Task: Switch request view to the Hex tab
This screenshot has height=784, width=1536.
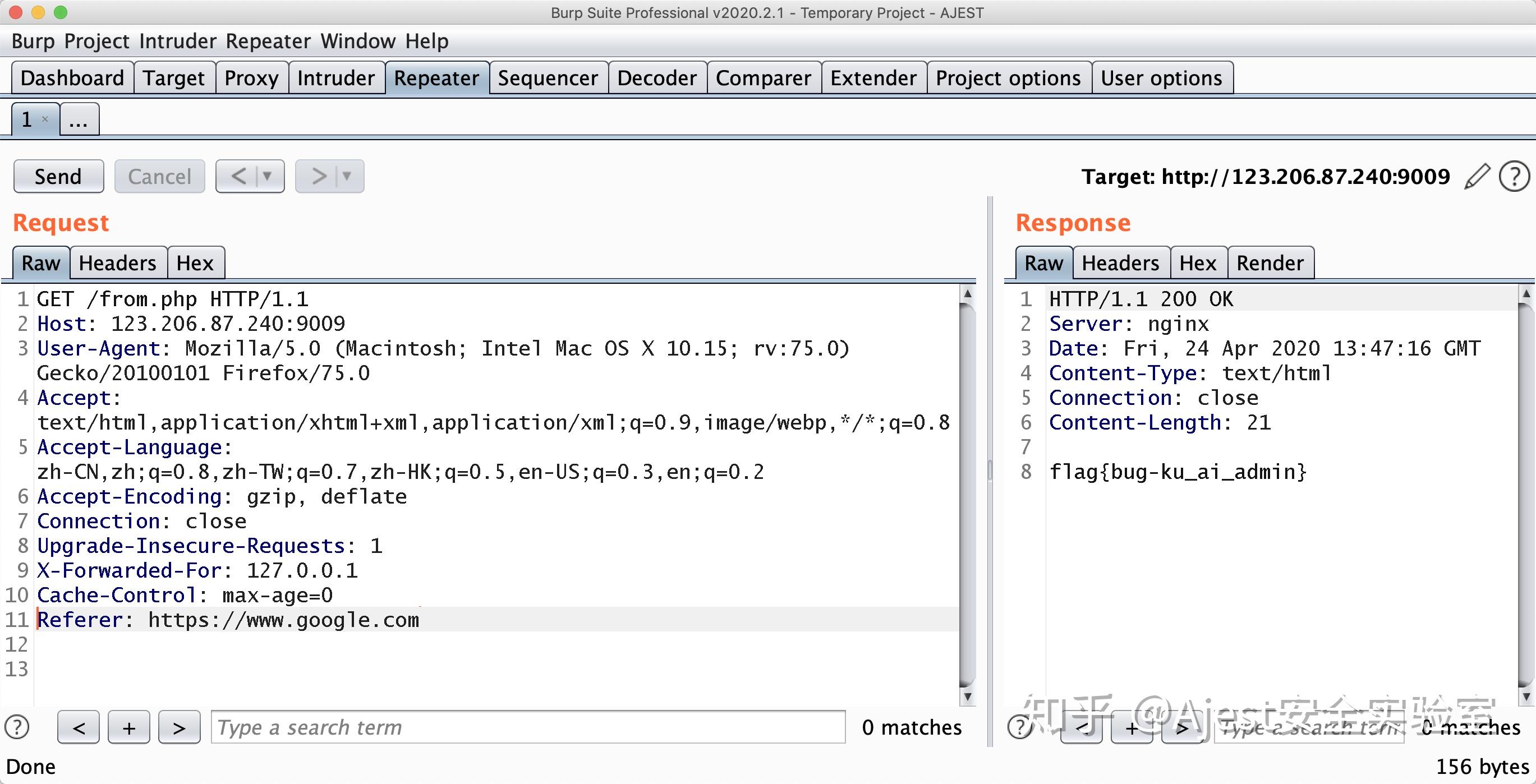Action: 195,263
